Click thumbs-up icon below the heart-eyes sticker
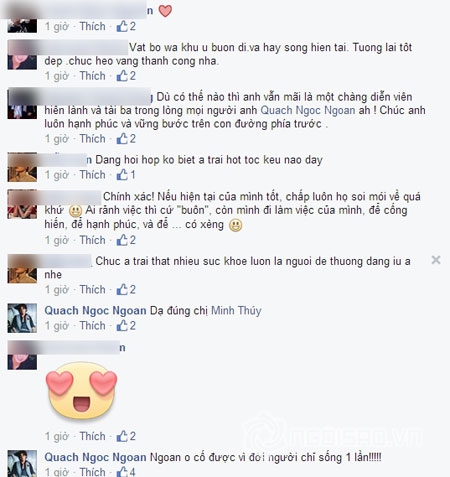 tap(122, 436)
